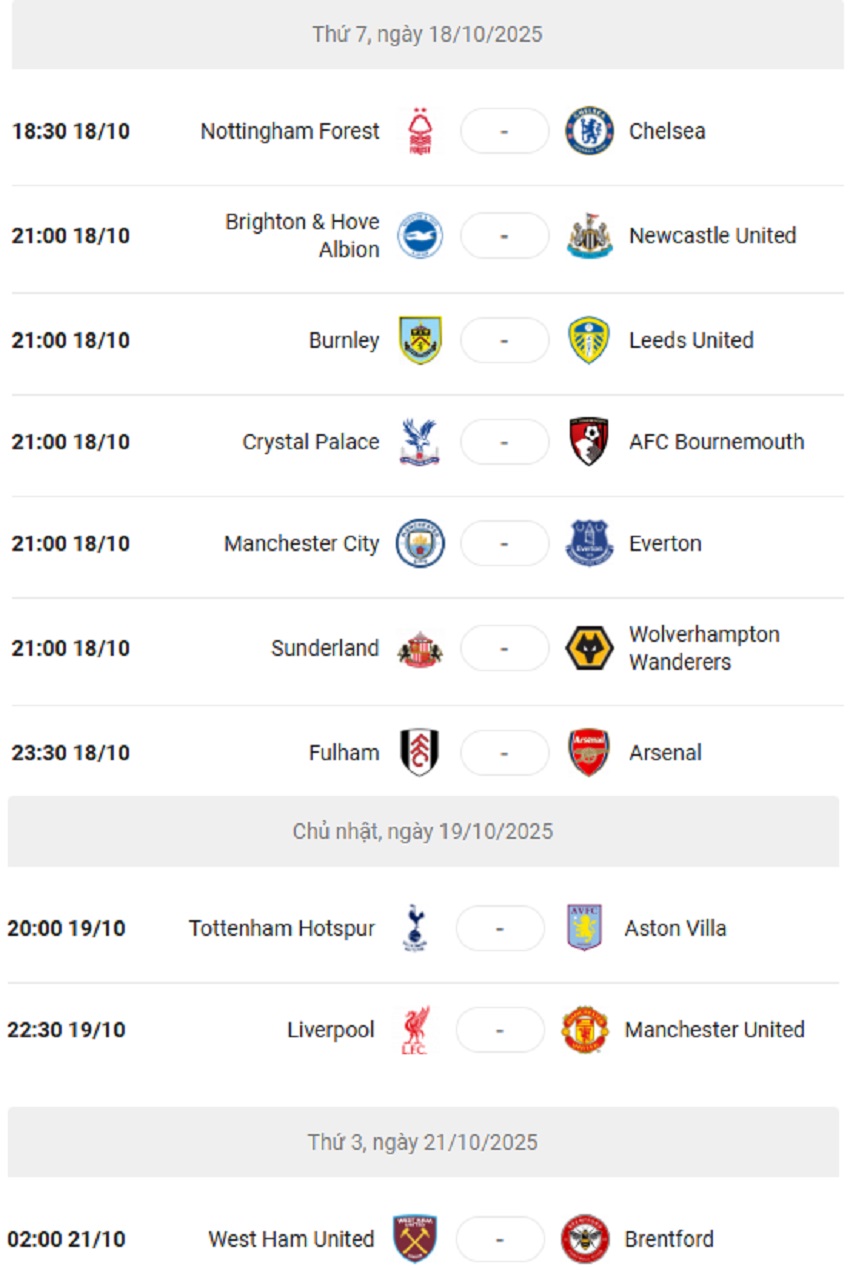Open the Tottenham Hotspur team link
The width and height of the screenshot is (850, 1276).
(282, 928)
